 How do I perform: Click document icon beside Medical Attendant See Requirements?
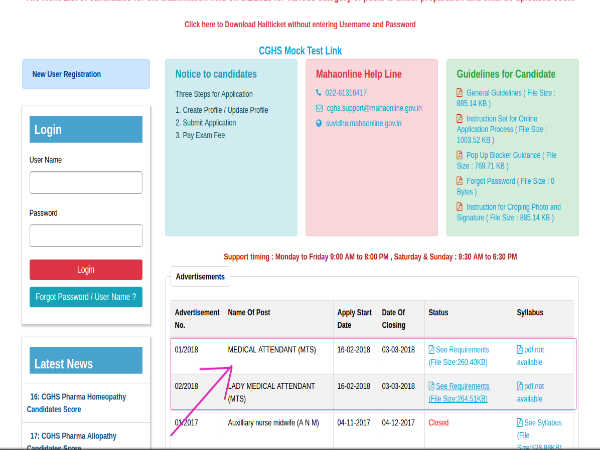tap(431, 349)
